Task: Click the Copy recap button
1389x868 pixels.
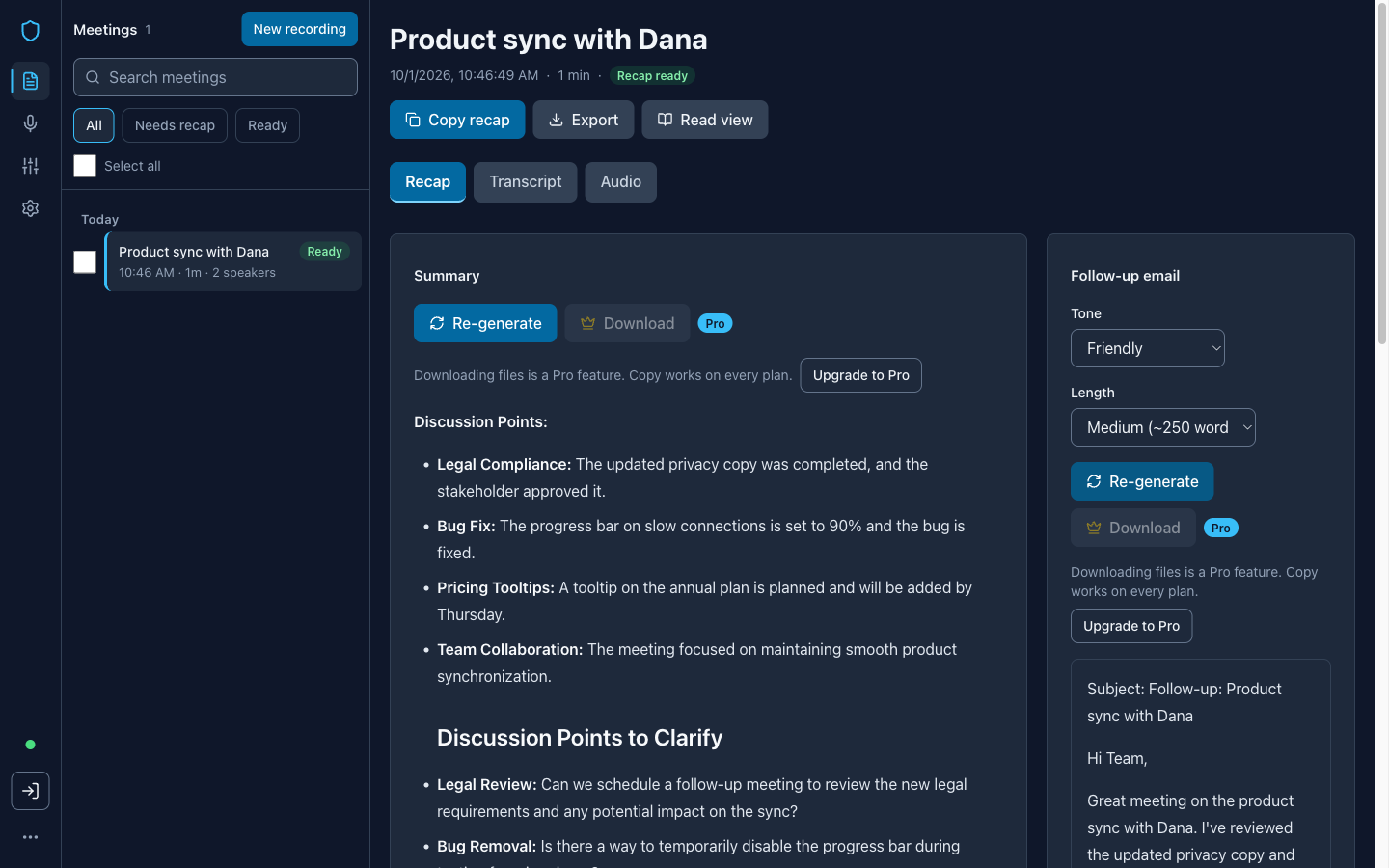Action: click(457, 120)
